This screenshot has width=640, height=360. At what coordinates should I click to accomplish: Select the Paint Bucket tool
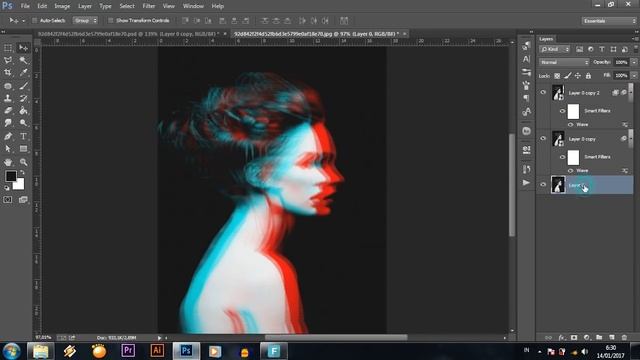23,110
